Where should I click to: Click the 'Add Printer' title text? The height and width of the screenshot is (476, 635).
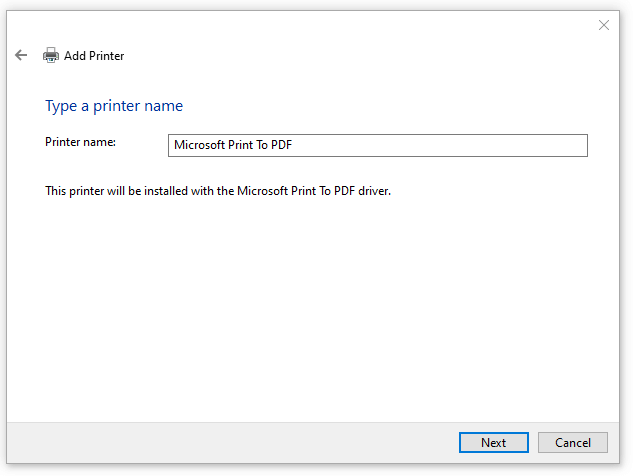(94, 55)
